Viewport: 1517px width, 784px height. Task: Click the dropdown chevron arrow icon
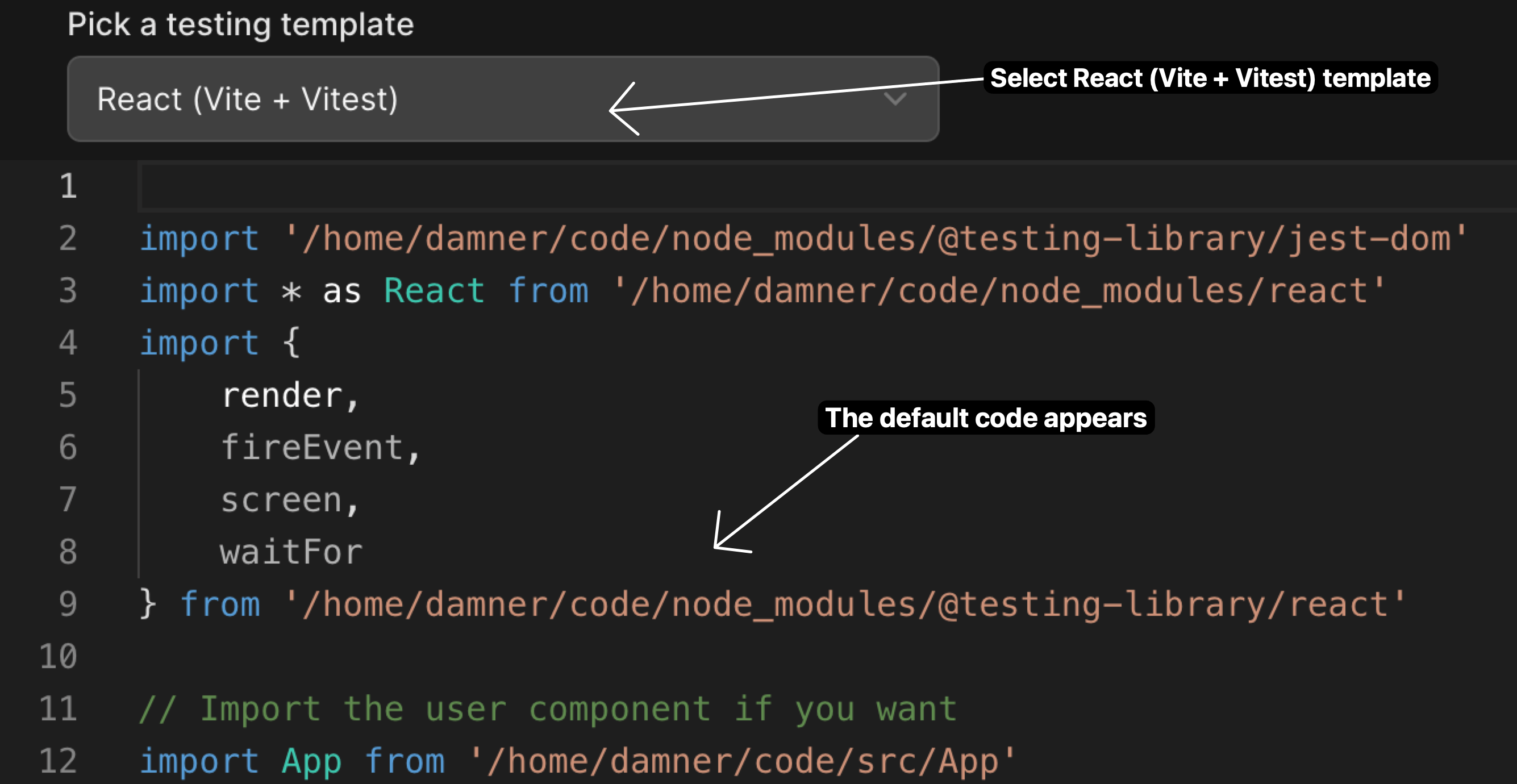pyautogui.click(x=894, y=99)
